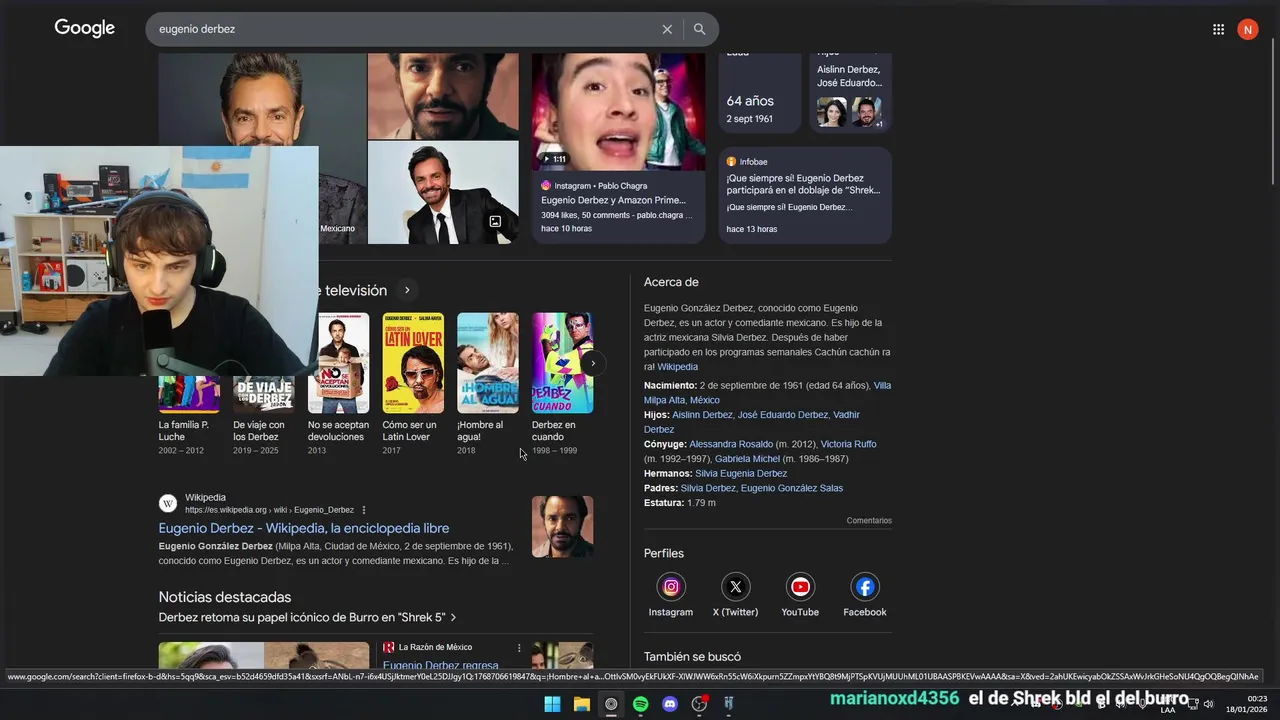Click the Estatura: 1.79 m text

pyautogui.click(x=680, y=503)
